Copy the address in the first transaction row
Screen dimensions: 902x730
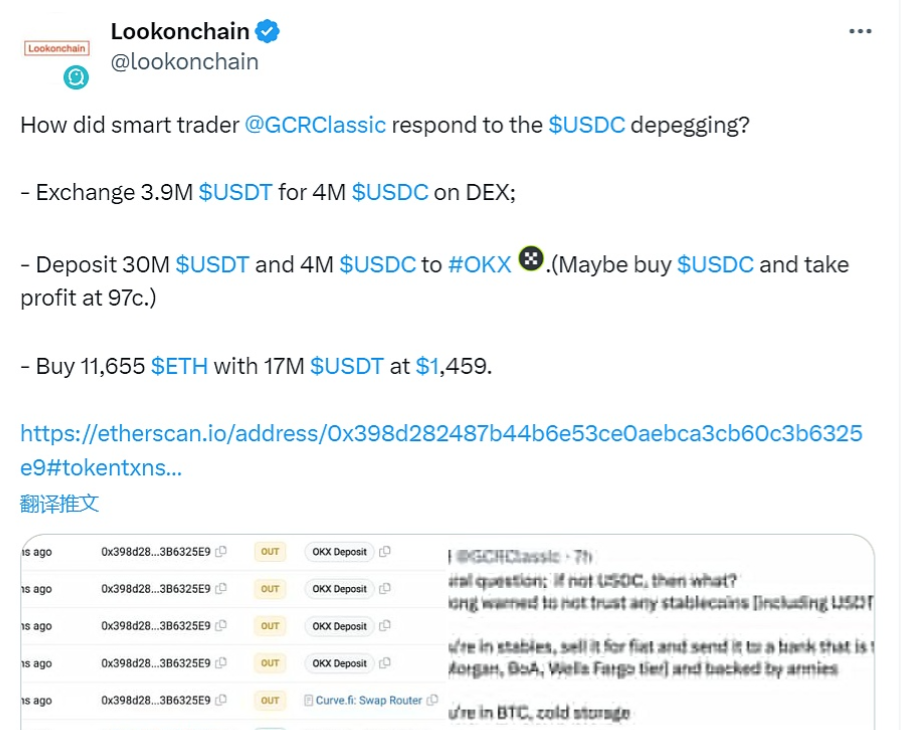click(221, 552)
